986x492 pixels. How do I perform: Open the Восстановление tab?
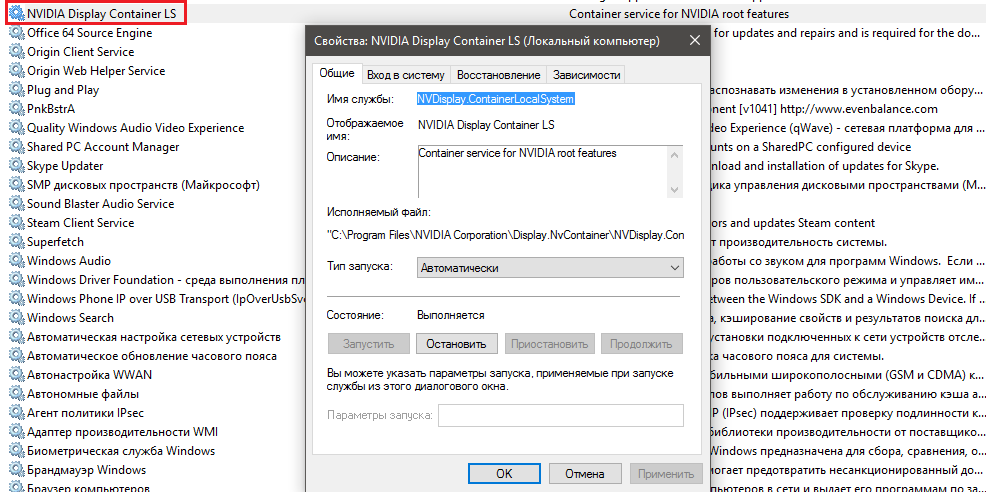499,75
